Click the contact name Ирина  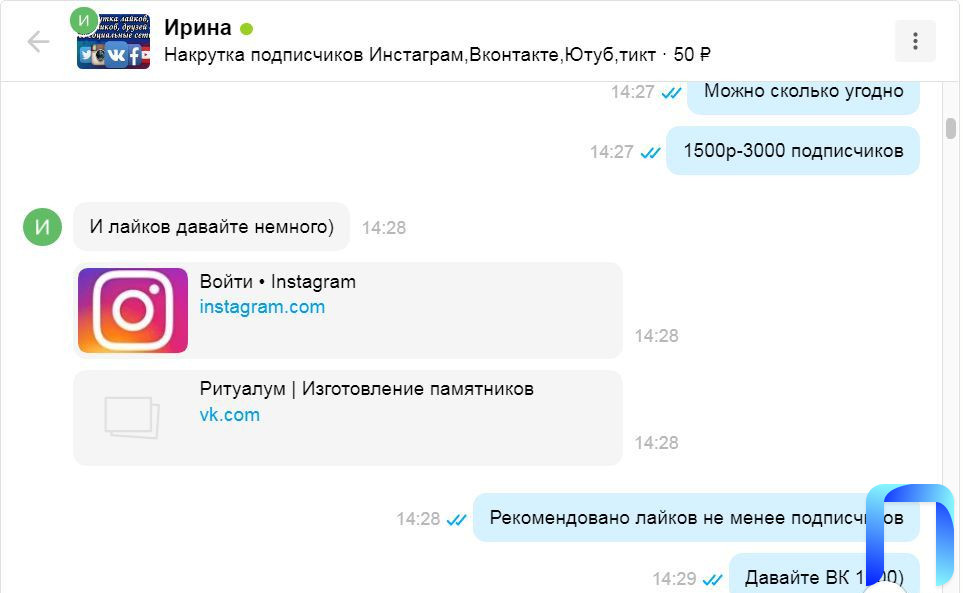pyautogui.click(x=198, y=28)
